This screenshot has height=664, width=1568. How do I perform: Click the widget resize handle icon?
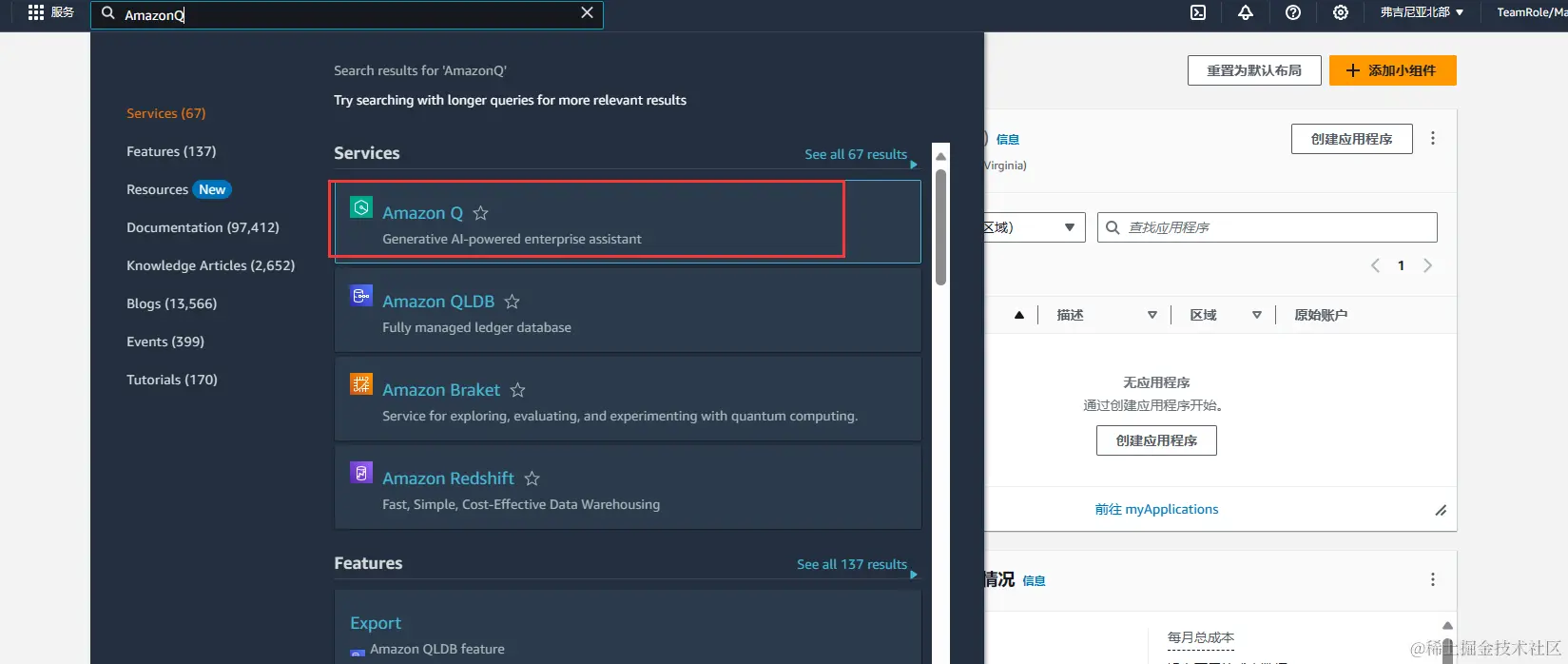pos(1441,511)
